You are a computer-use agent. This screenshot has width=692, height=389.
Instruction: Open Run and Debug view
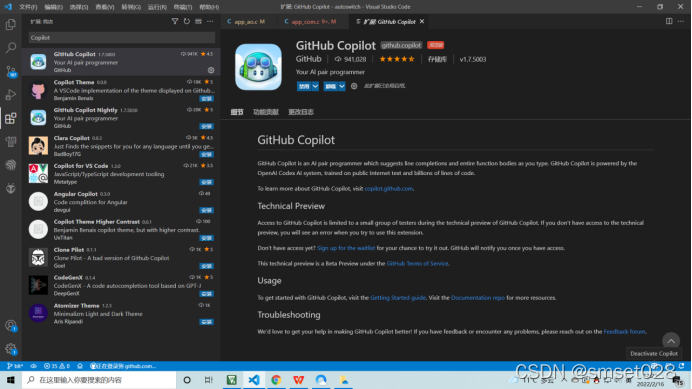tap(11, 94)
